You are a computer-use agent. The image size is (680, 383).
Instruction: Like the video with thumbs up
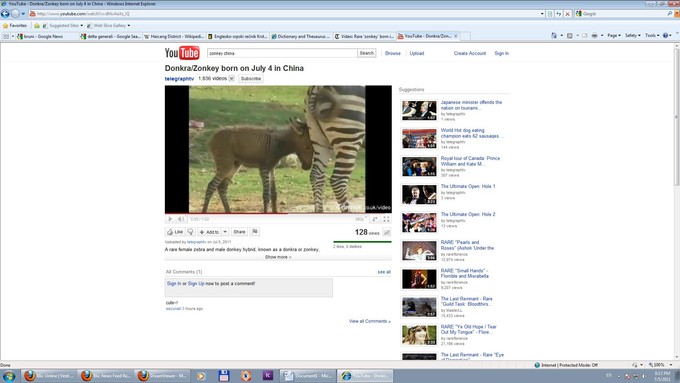tap(175, 232)
